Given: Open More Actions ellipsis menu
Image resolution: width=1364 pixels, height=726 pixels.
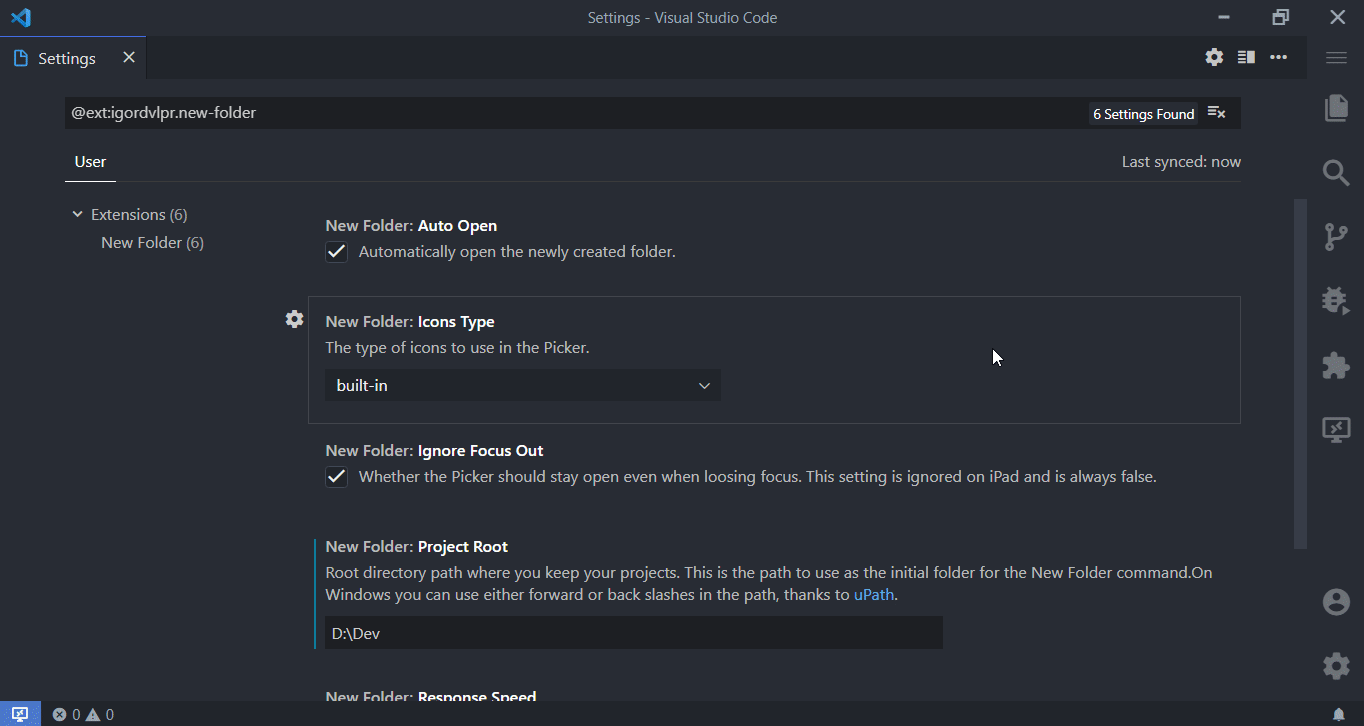Looking at the screenshot, I should pos(1278,57).
